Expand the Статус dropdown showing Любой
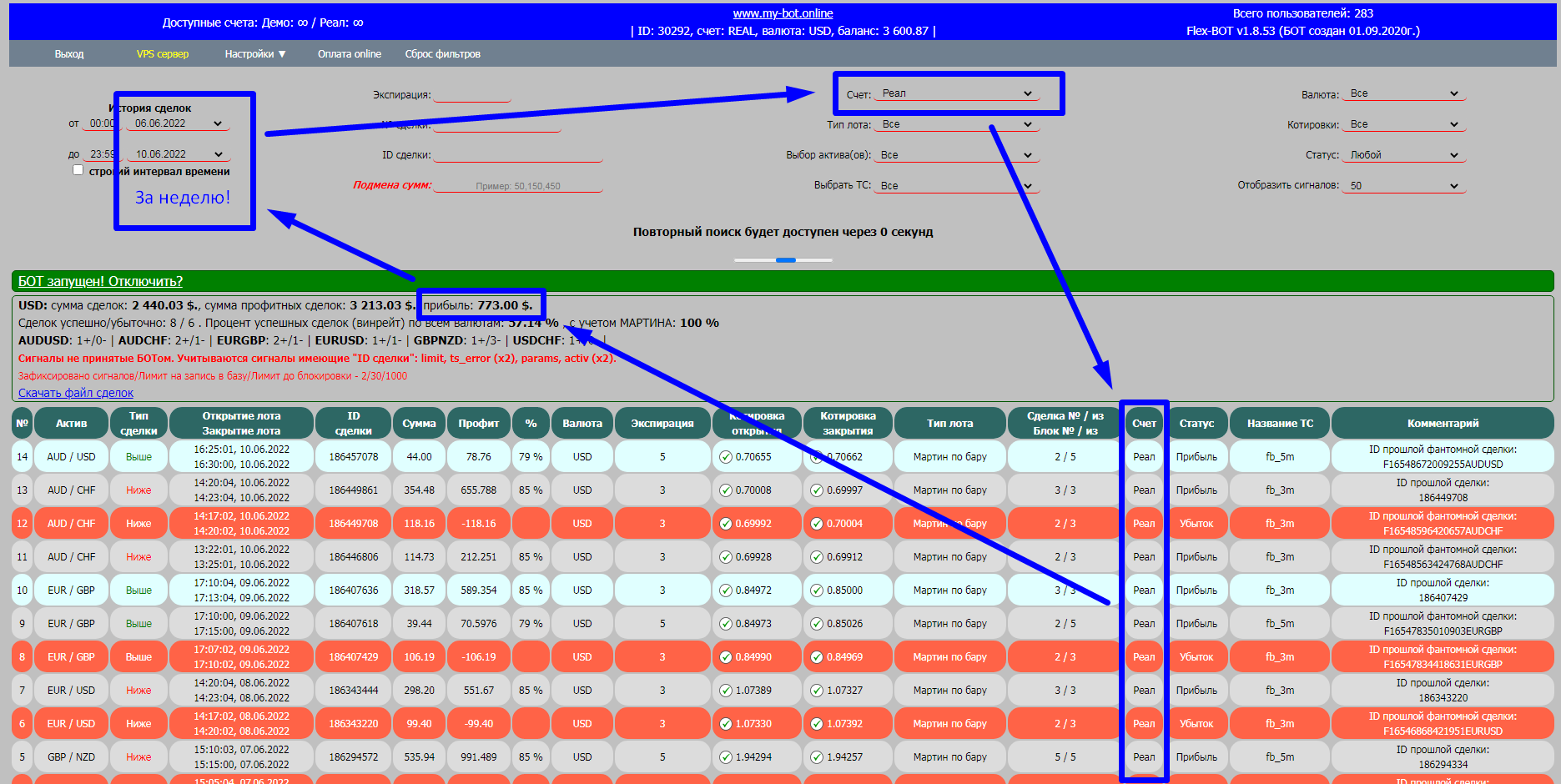 1404,155
